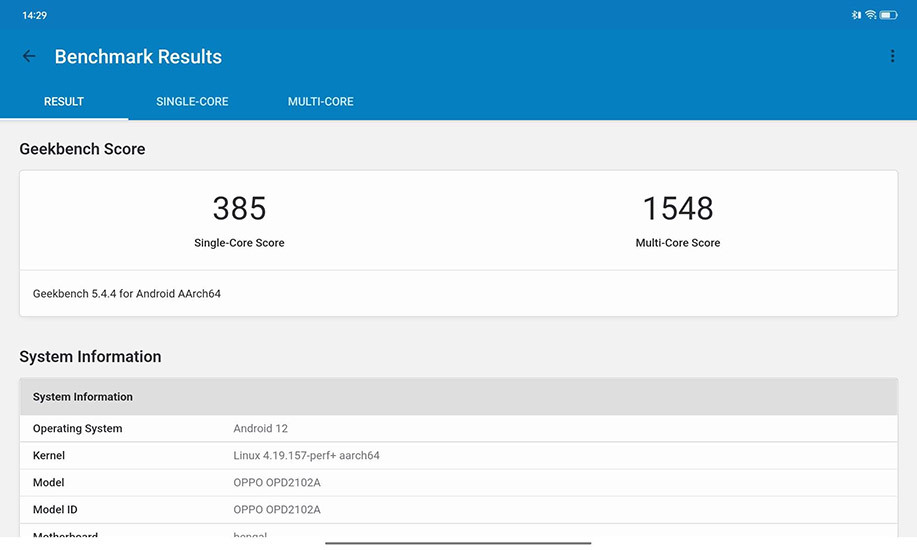Switch to the SINGLE-CORE tab
Screen dimensions: 917x550
[x=192, y=102]
